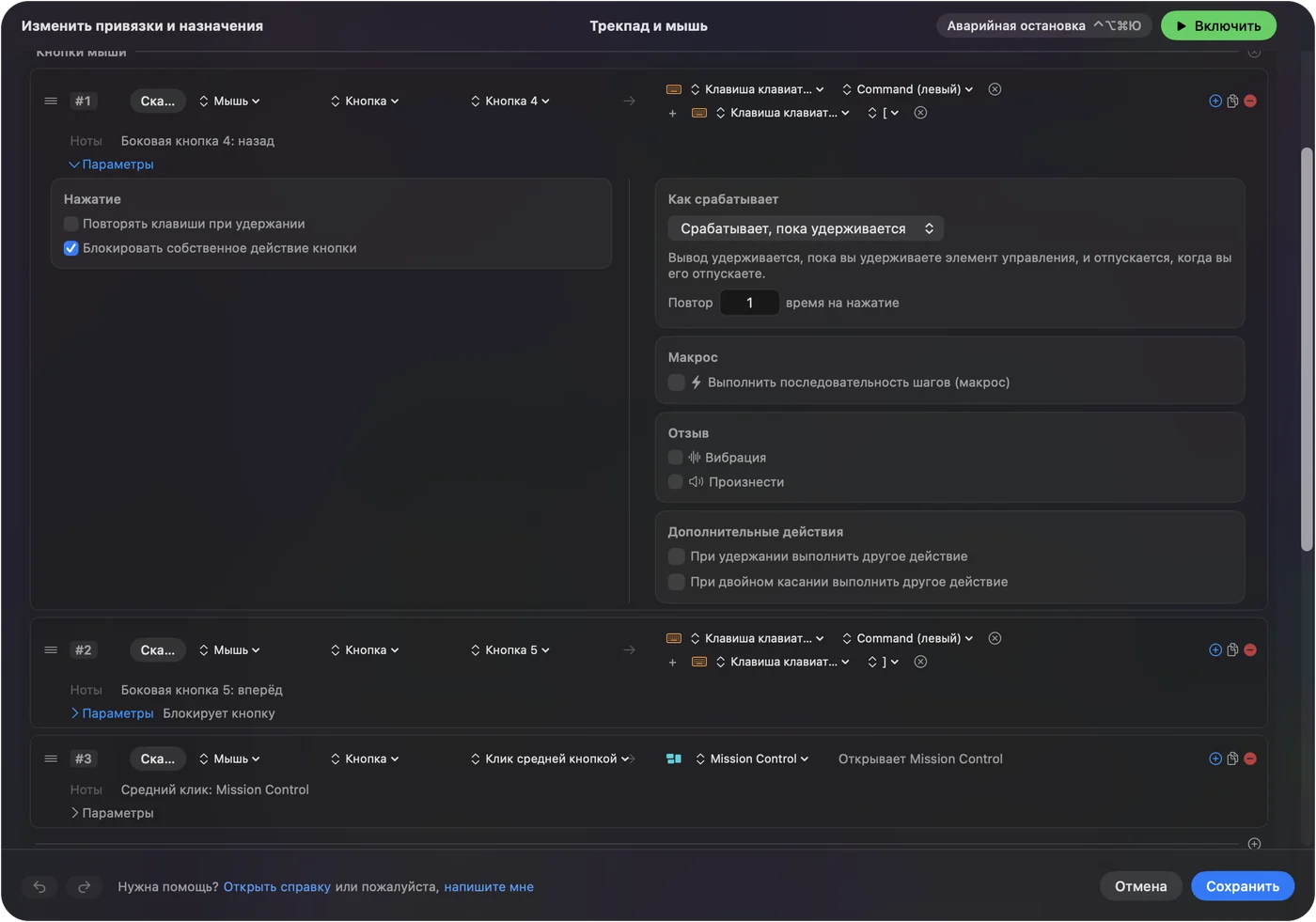The height and width of the screenshot is (922, 1316).
Task: Remove Command (левый) output in binding #2
Action: (x=995, y=638)
